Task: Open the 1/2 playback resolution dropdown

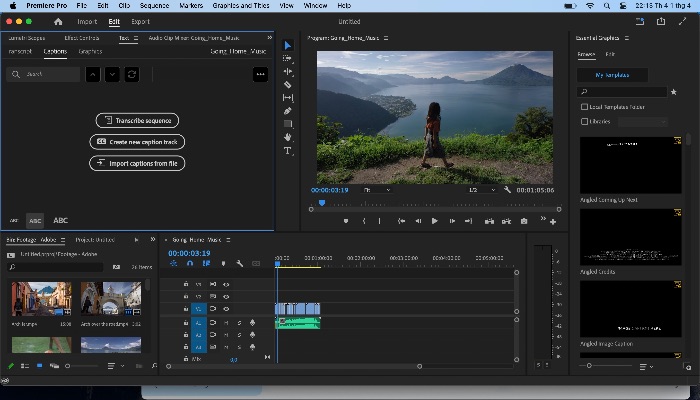Action: [482, 190]
